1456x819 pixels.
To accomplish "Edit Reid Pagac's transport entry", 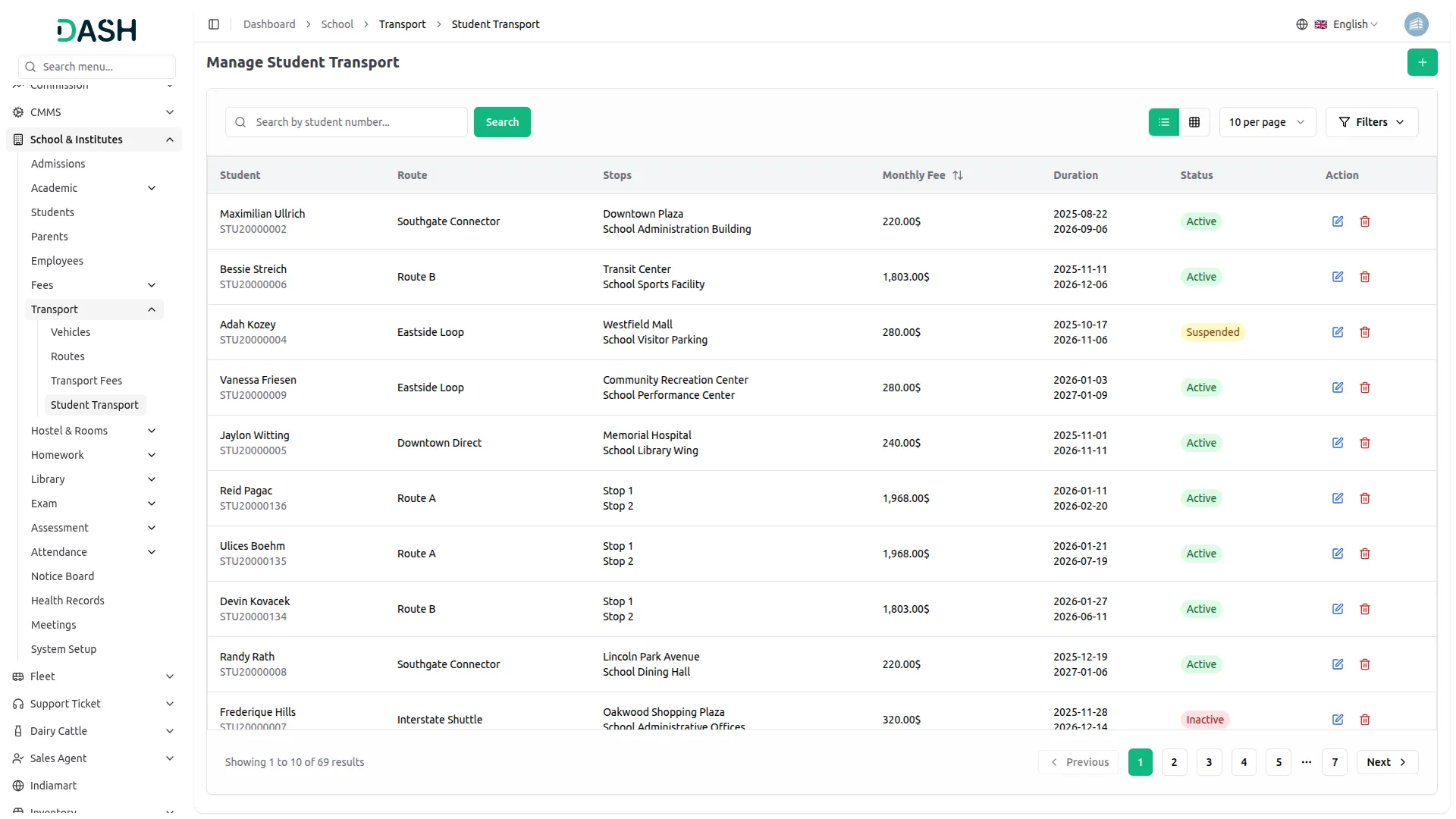I will pos(1337,498).
